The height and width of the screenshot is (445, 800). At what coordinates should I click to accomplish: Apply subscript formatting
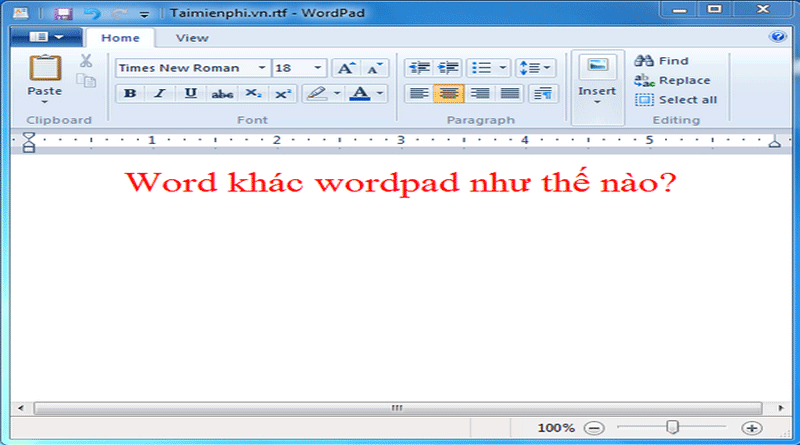[x=253, y=93]
